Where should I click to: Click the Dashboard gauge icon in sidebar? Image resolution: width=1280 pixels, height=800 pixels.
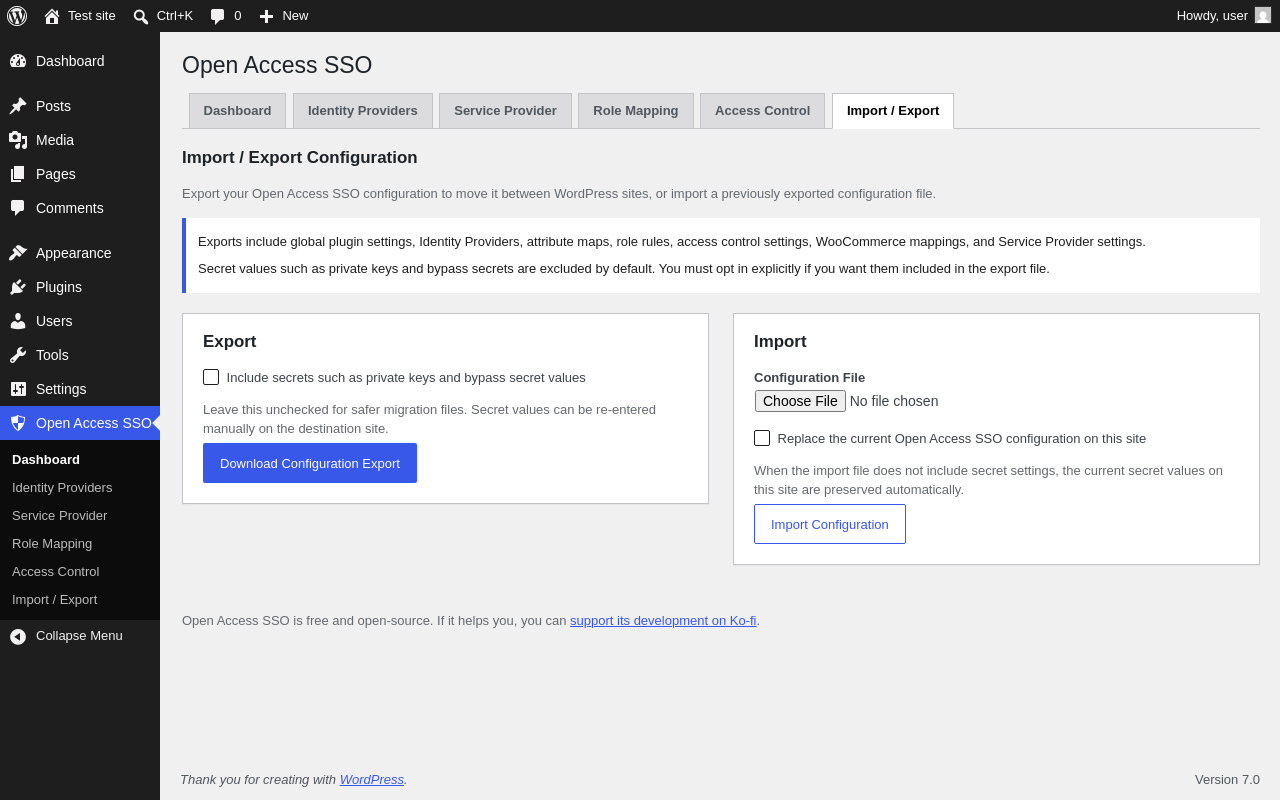click(18, 61)
